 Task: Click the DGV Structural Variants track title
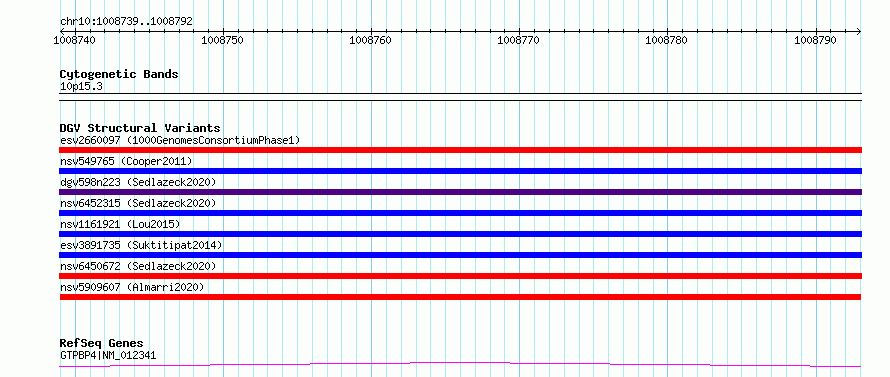140,128
